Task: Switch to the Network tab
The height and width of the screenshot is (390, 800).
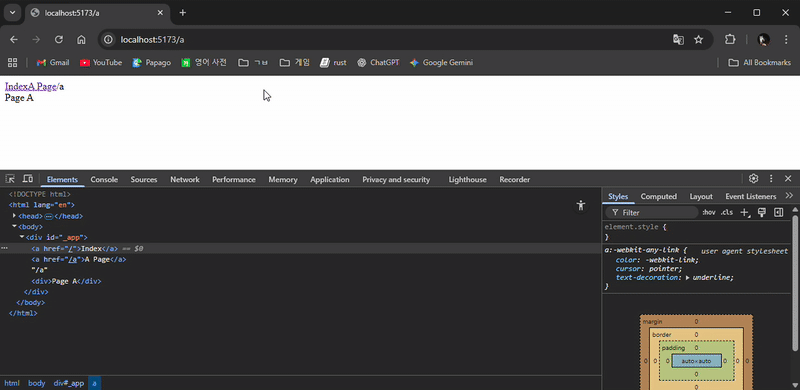Action: click(185, 180)
